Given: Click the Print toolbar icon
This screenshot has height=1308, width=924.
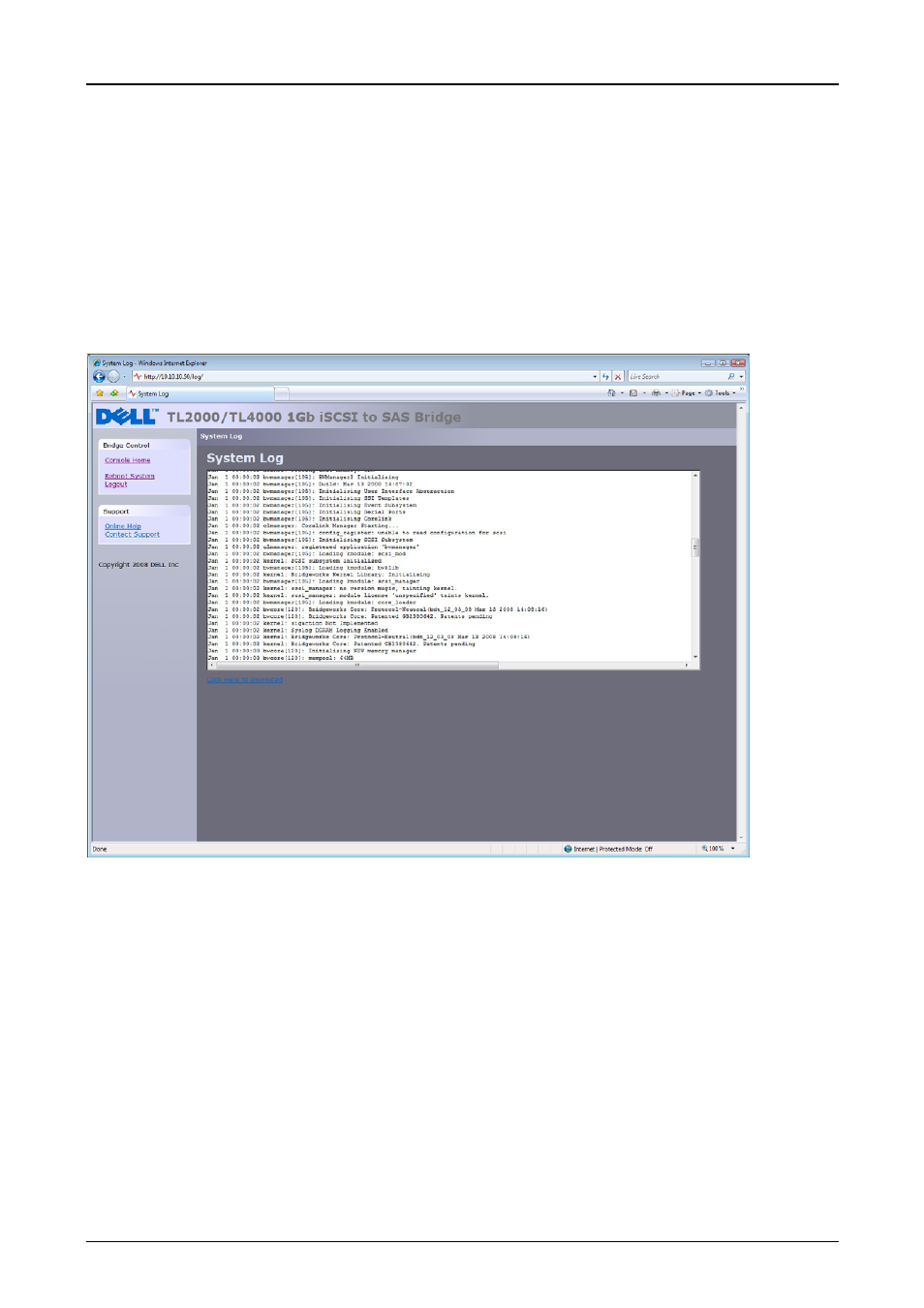Looking at the screenshot, I should coord(656,393).
